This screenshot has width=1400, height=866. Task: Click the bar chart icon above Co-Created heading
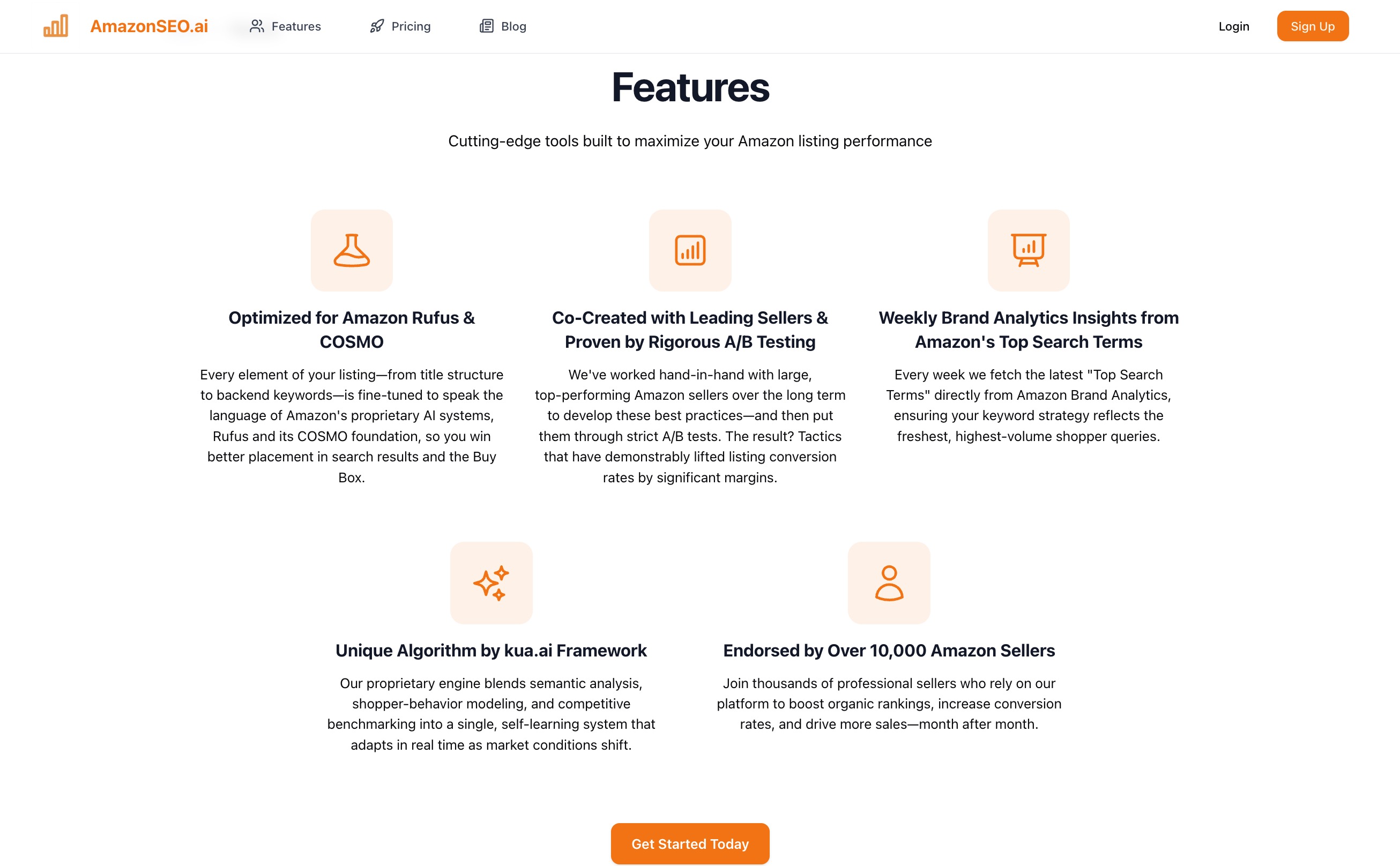pos(690,250)
